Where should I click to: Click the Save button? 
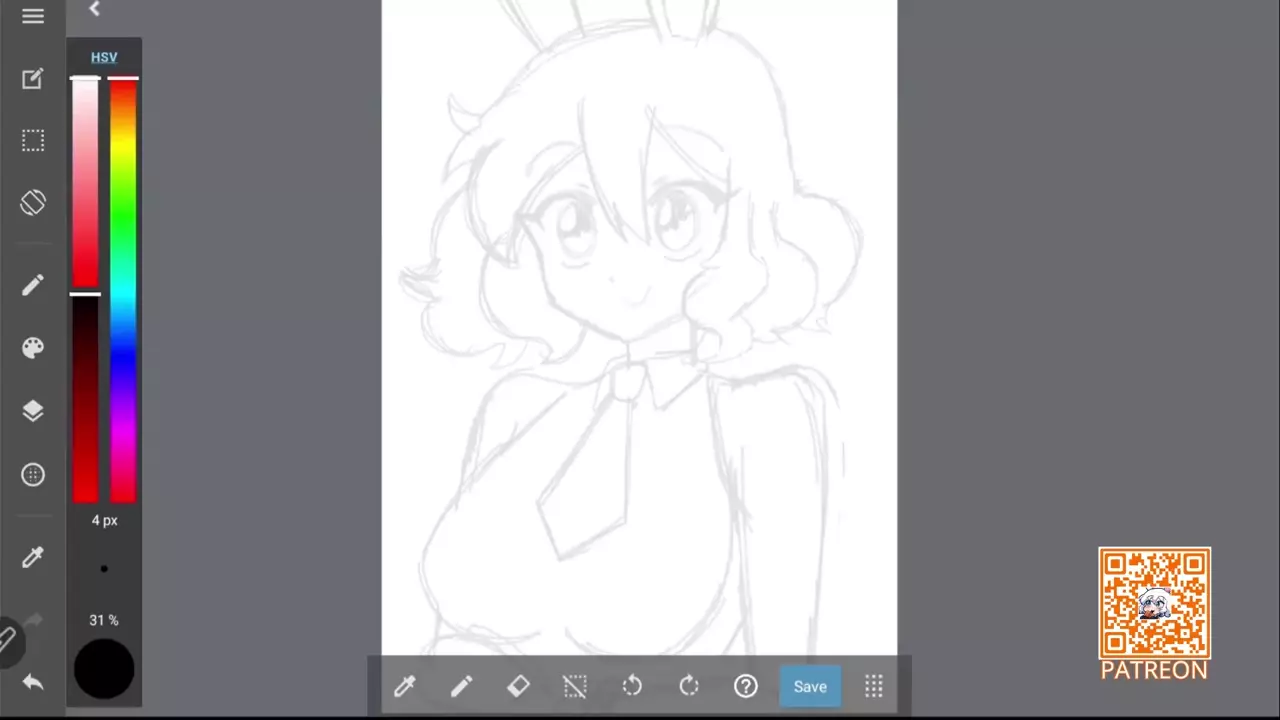[x=810, y=687]
